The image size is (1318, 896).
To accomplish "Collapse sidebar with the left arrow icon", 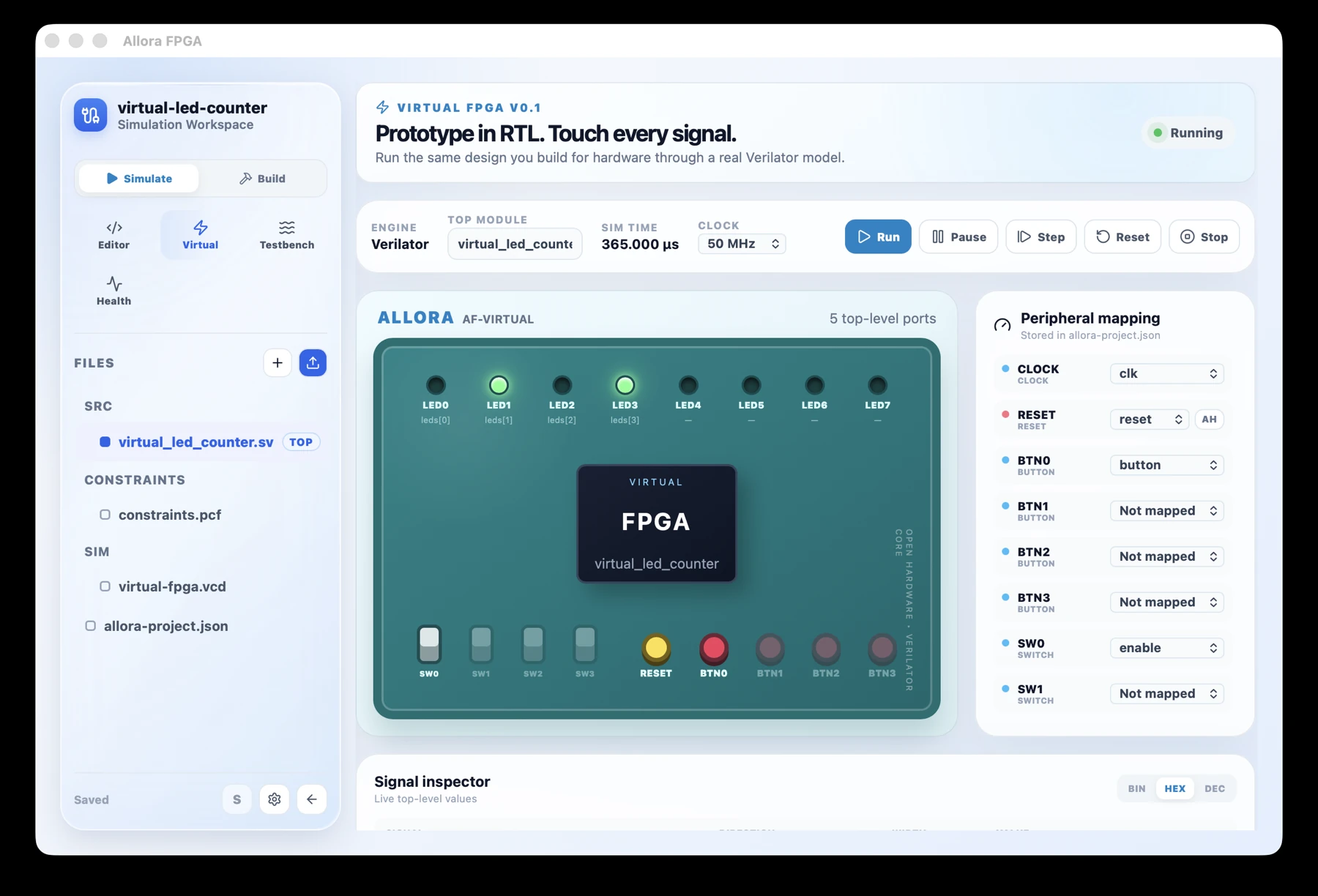I will click(312, 799).
